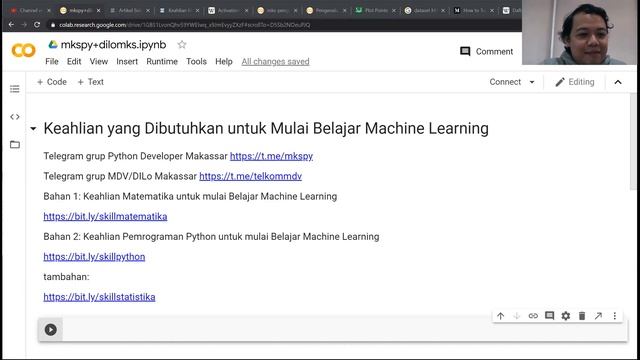This screenshot has width=640, height=360.
Task: Click the Comment speech bubble button
Action: coord(487,51)
